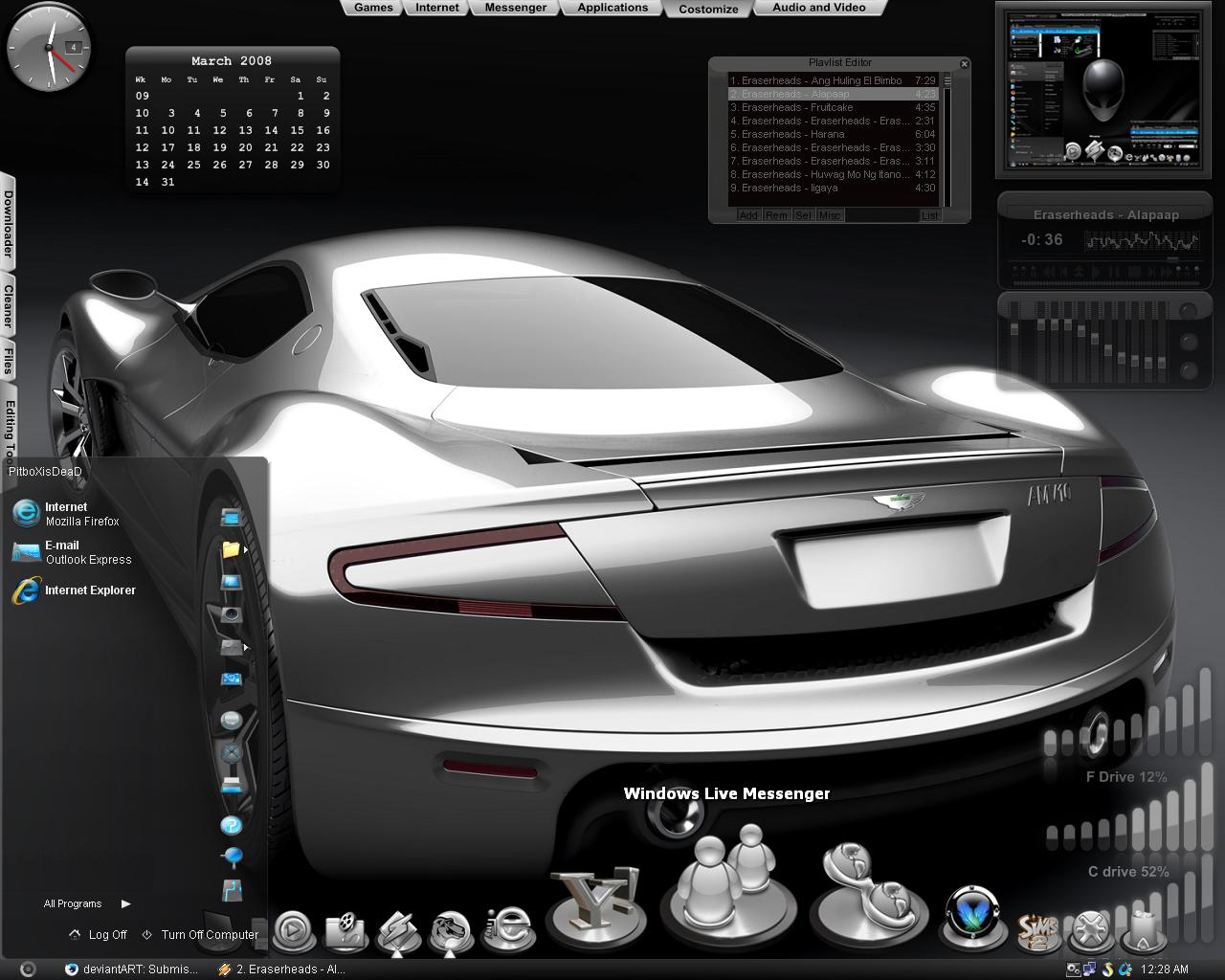Switch to the Applications tab
The width and height of the screenshot is (1225, 980).
point(612,8)
